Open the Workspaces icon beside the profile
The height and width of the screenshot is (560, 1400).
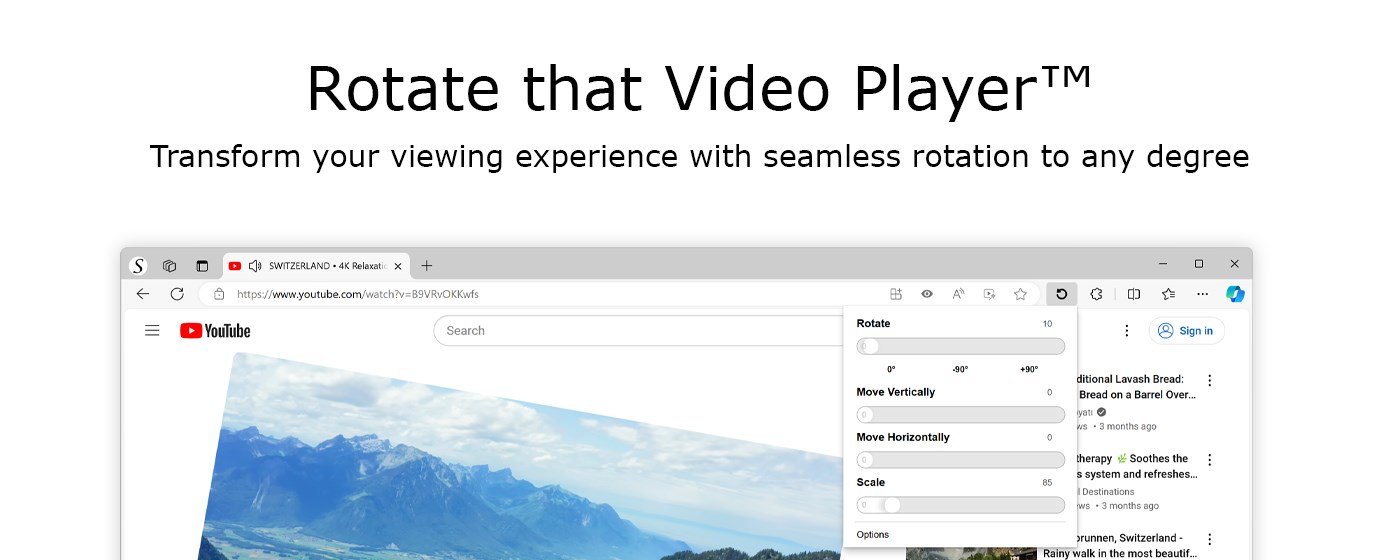point(170,266)
